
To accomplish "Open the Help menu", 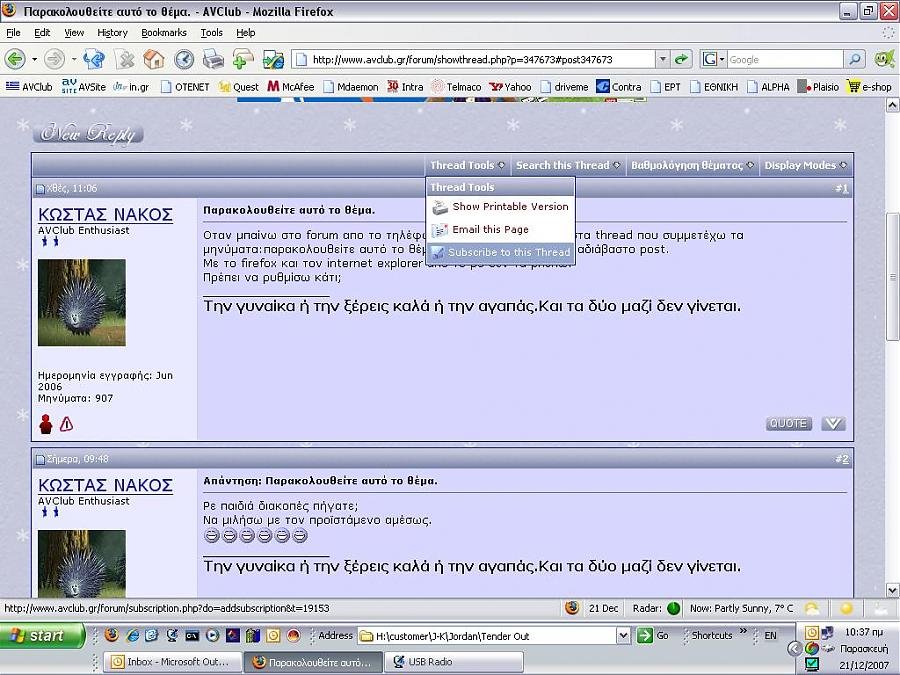I will click(246, 33).
